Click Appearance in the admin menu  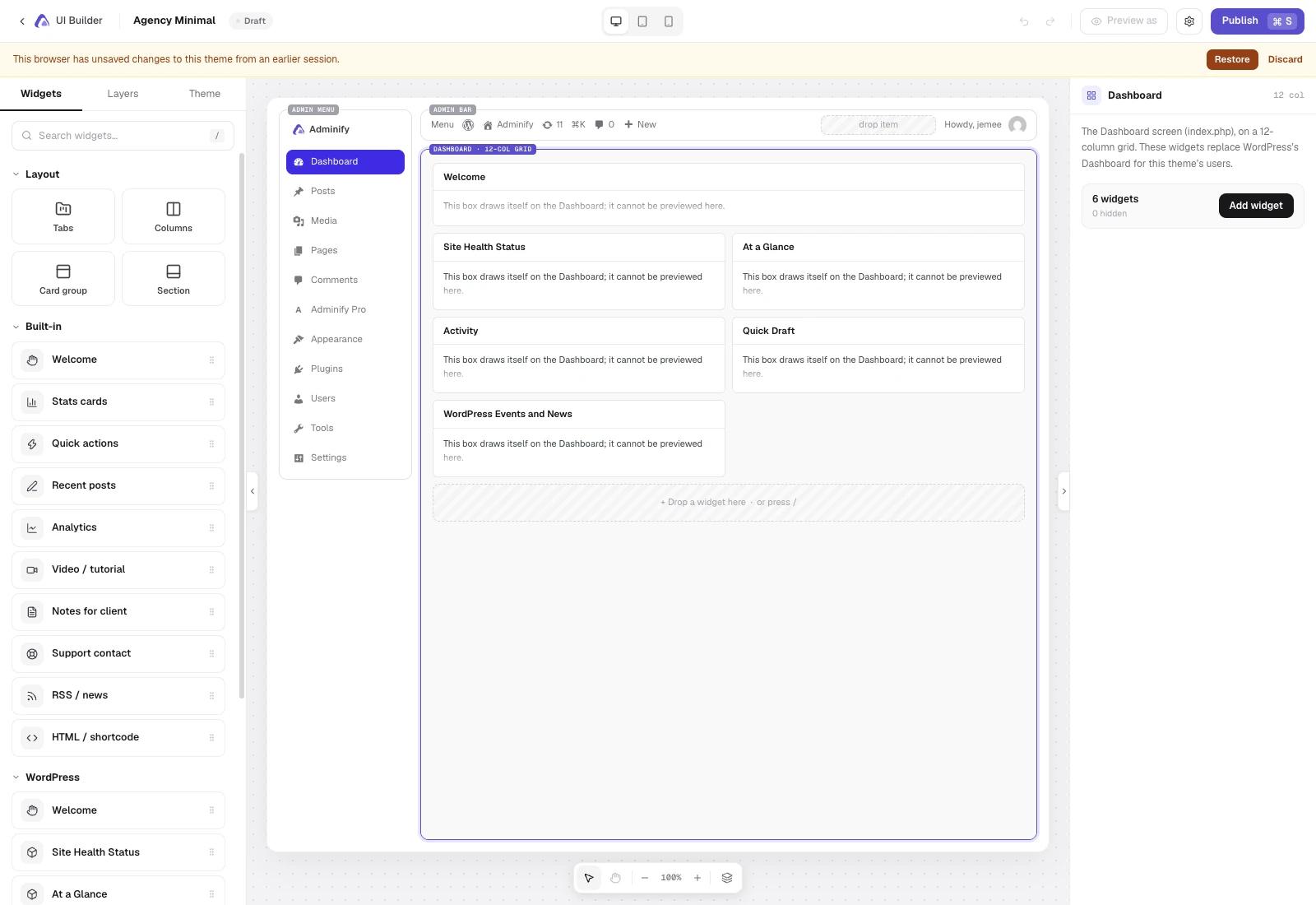tap(345, 340)
